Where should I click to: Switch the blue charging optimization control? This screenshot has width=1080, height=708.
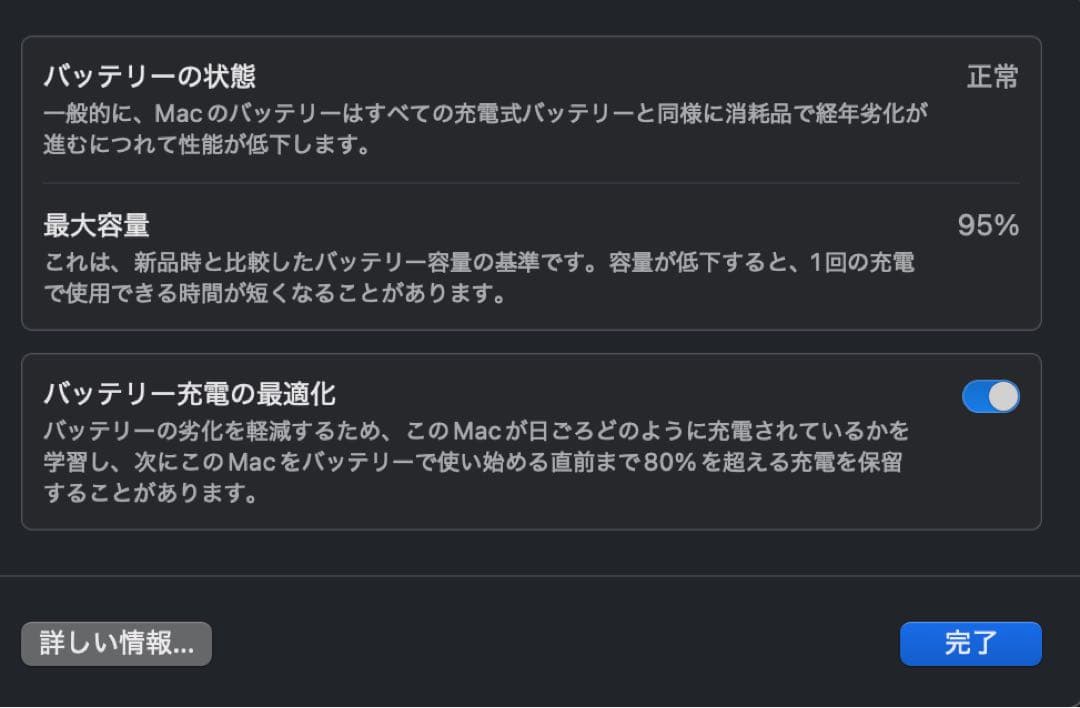click(x=990, y=396)
